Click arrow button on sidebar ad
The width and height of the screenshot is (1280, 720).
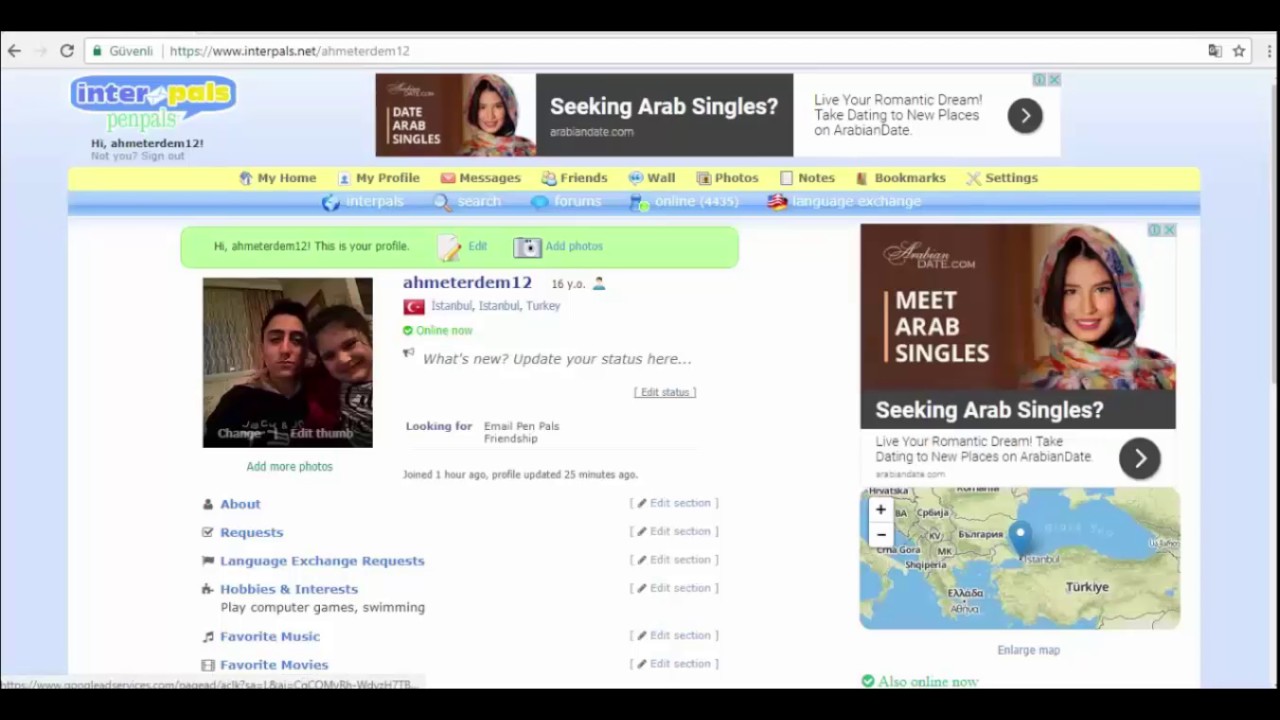[x=1140, y=459]
